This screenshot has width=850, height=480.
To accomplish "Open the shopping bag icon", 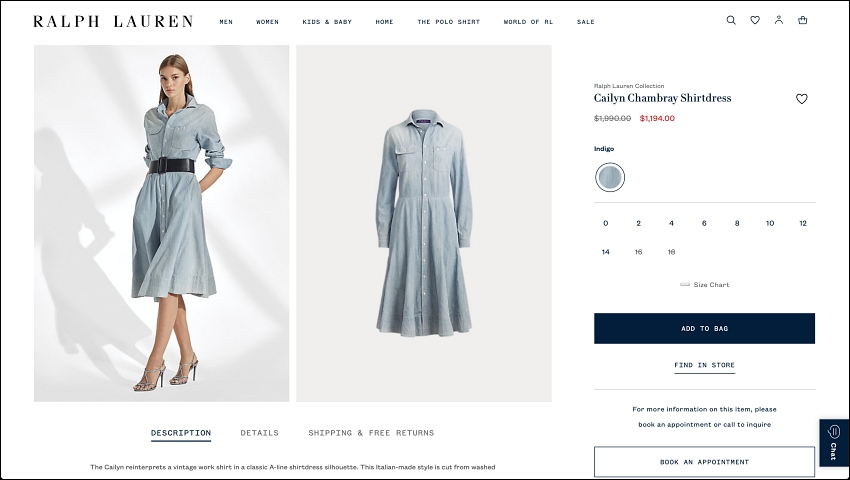I will [x=802, y=20].
